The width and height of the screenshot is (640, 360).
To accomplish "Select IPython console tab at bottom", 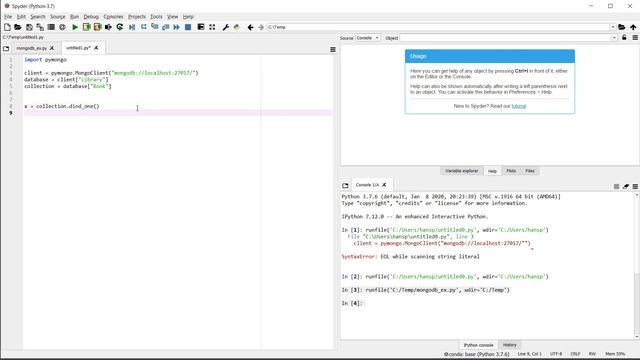I will (478, 345).
